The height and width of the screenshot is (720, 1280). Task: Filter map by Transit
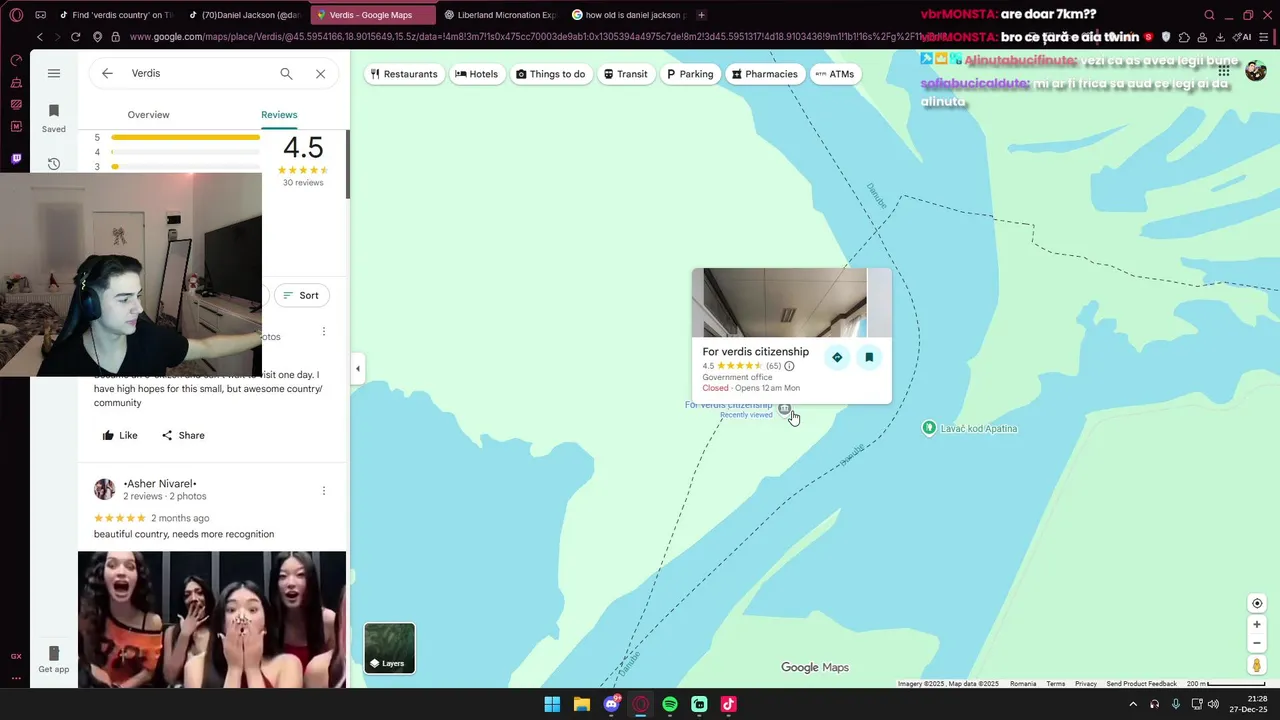coord(626,74)
